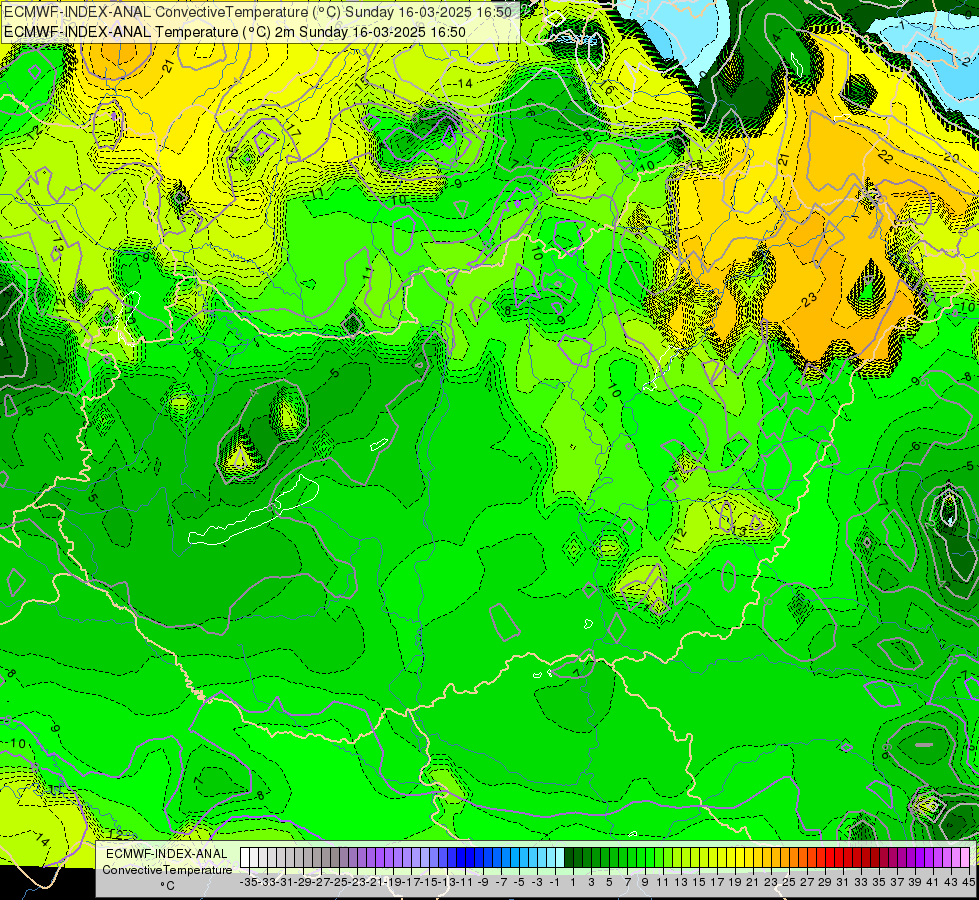Screen dimensions: 979x900
Task: Click the 'Temperature (°C) 2m' title line
Action: tap(235, 32)
